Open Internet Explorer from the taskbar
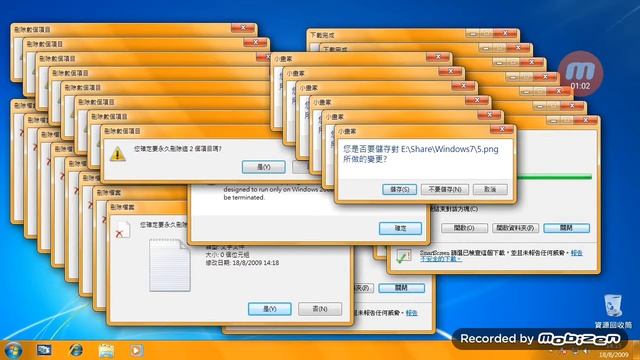The width and height of the screenshot is (640, 360). [x=76, y=350]
